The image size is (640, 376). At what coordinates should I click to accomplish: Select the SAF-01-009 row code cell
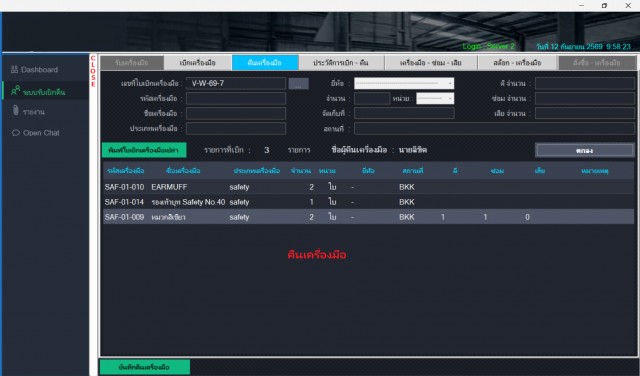124,217
